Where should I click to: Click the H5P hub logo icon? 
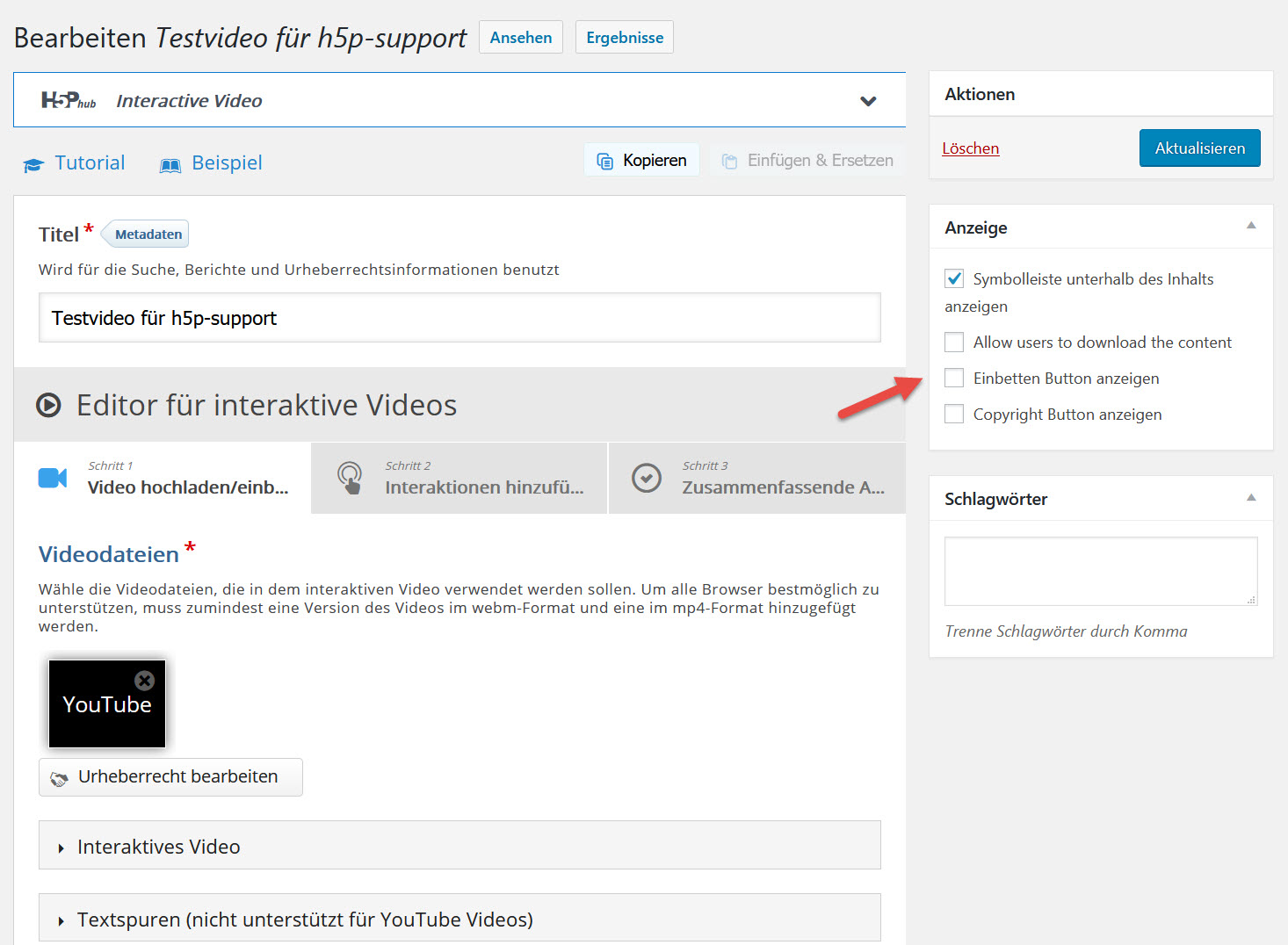coord(68,101)
